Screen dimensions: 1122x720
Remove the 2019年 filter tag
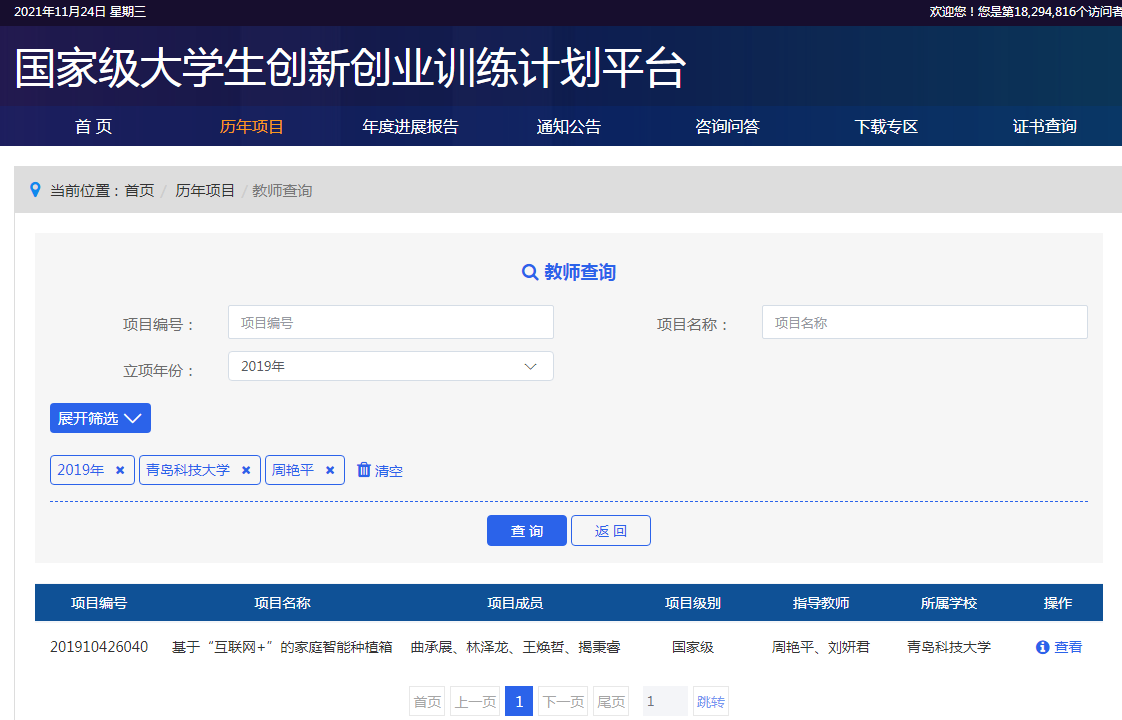click(120, 470)
